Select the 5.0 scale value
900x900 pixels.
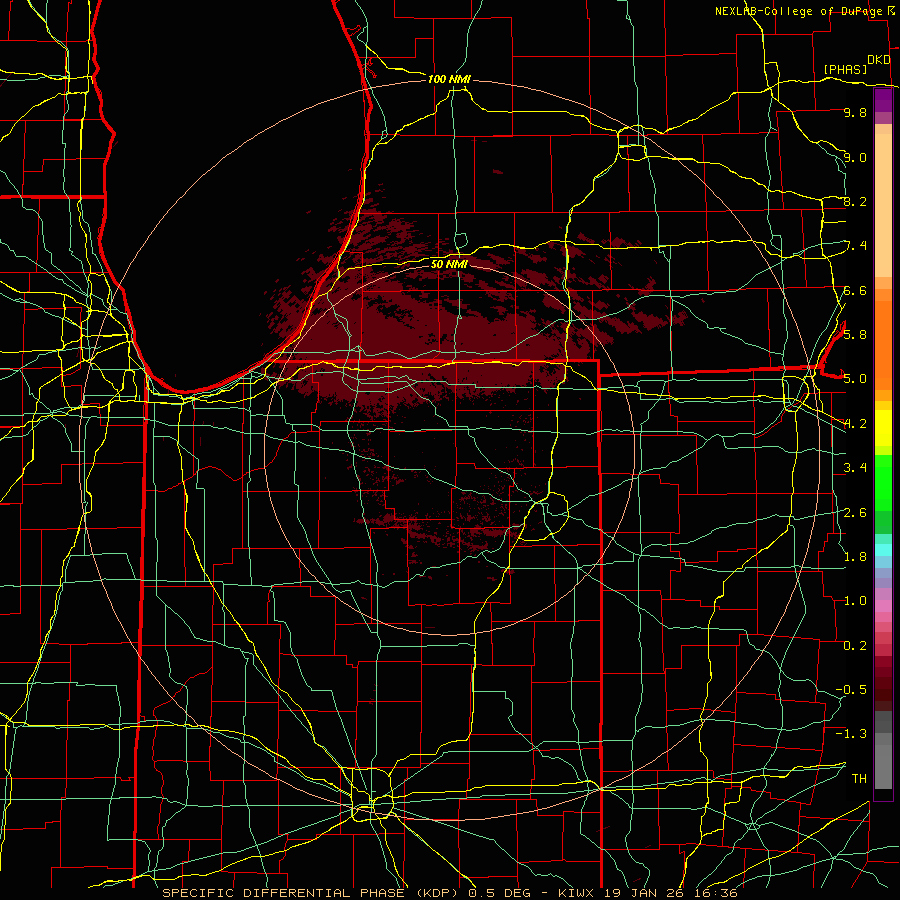click(855, 379)
